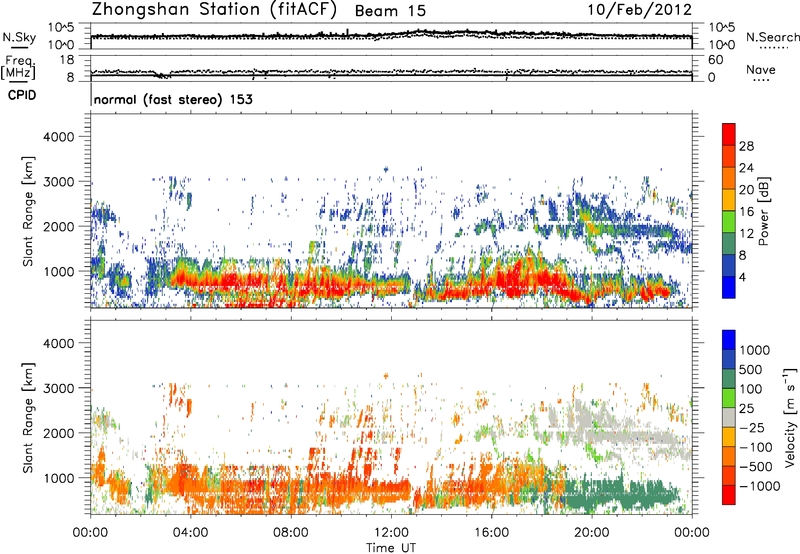Select the top red swatch of power colorbar
The width and height of the screenshot is (800, 554).
tap(729, 134)
